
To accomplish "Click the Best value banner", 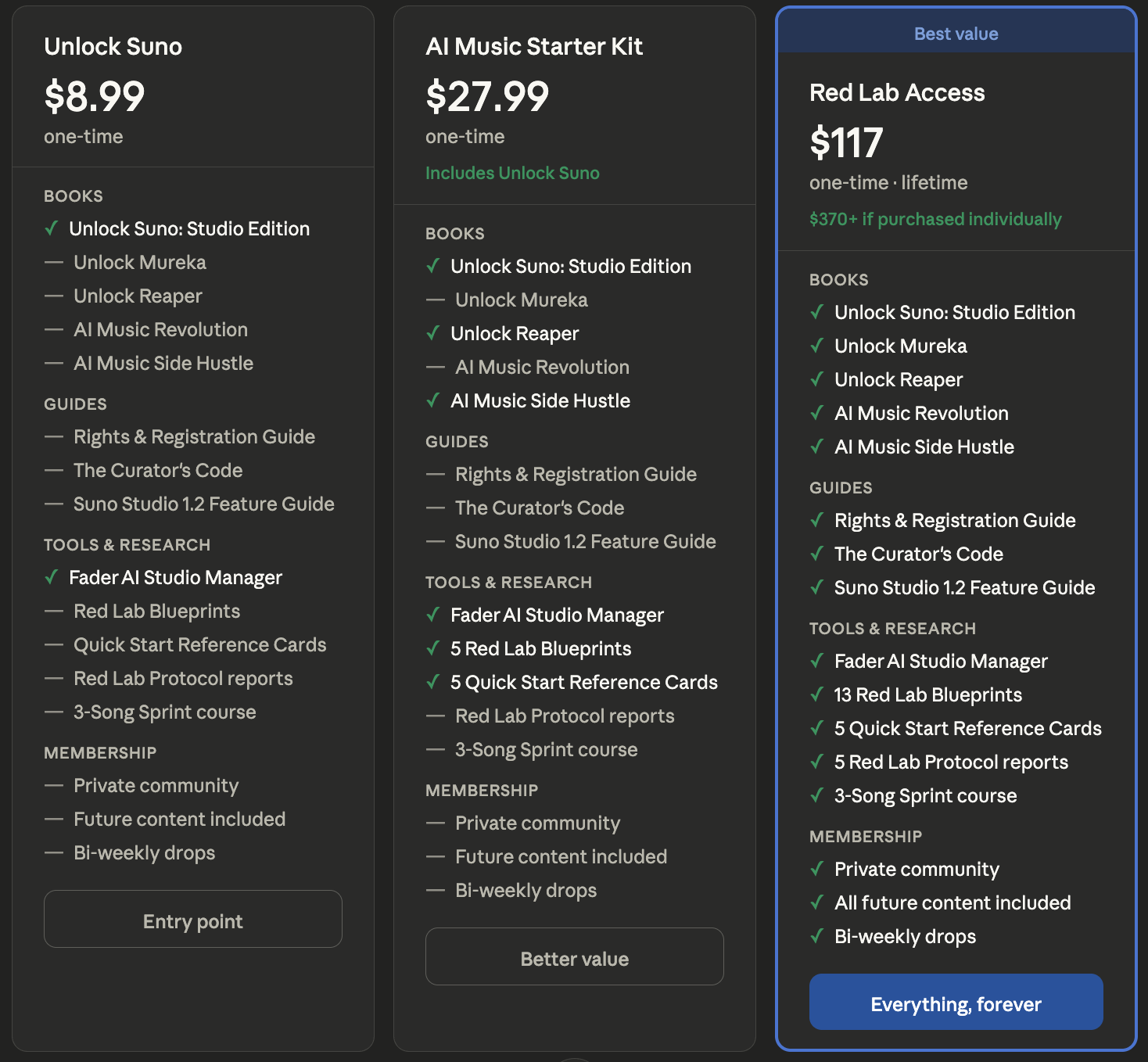I will click(x=956, y=34).
